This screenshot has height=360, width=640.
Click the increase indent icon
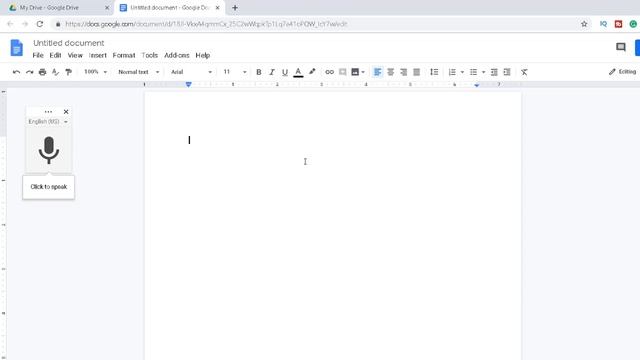(507, 72)
